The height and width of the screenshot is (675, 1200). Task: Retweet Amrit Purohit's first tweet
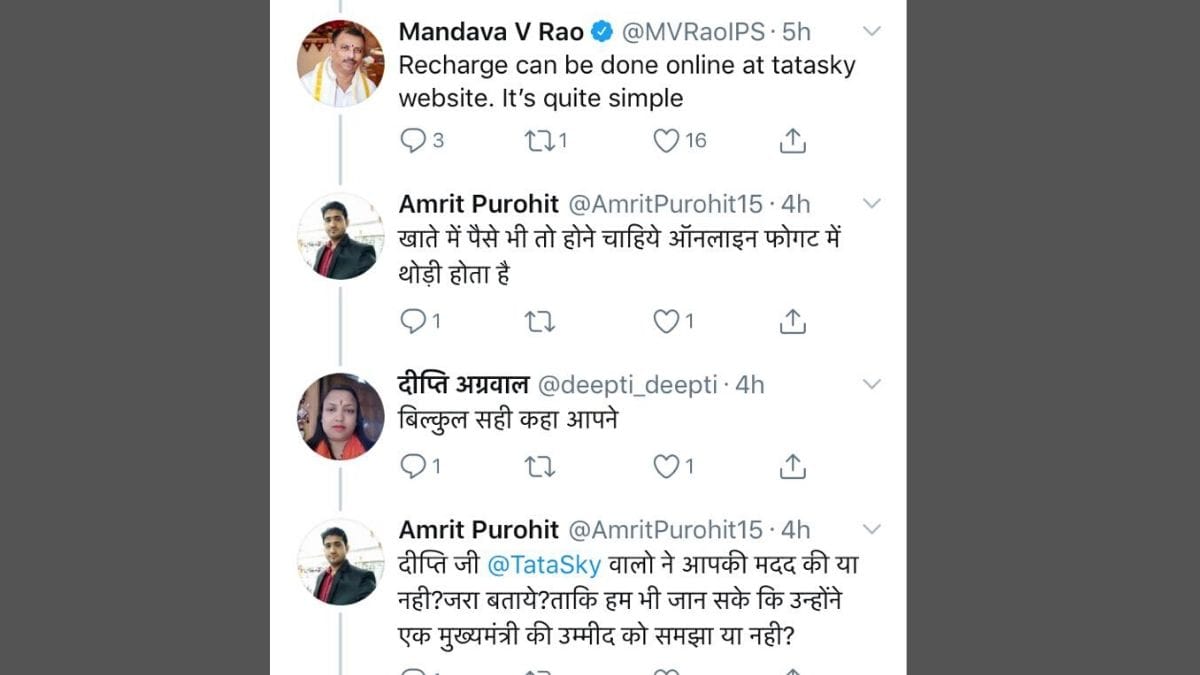[x=539, y=321]
